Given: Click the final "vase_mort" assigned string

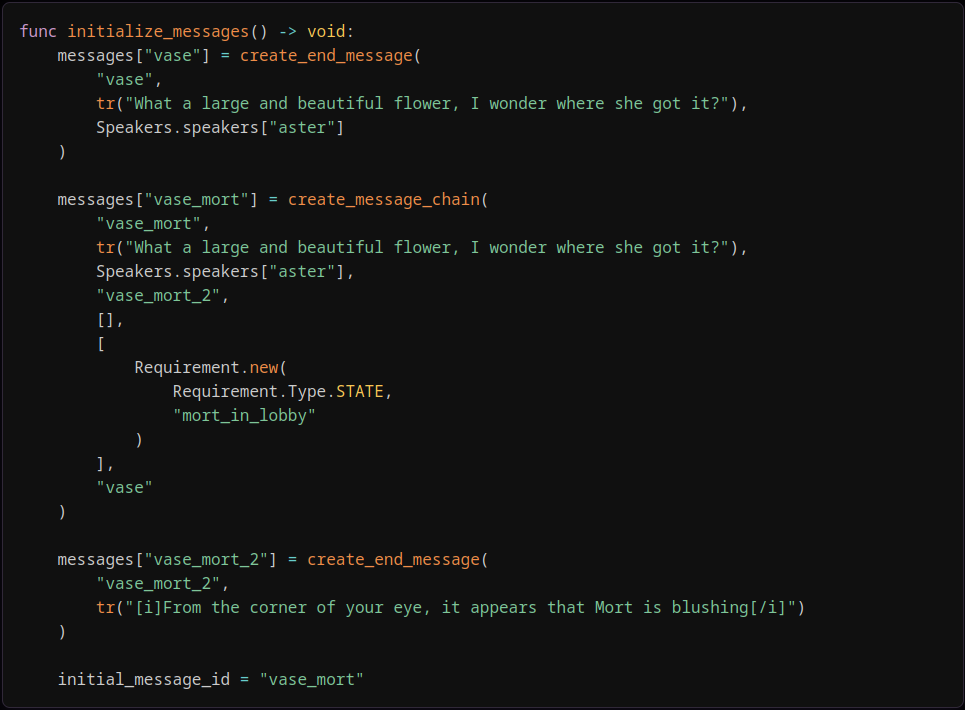Looking at the screenshot, I should [x=311, y=679].
